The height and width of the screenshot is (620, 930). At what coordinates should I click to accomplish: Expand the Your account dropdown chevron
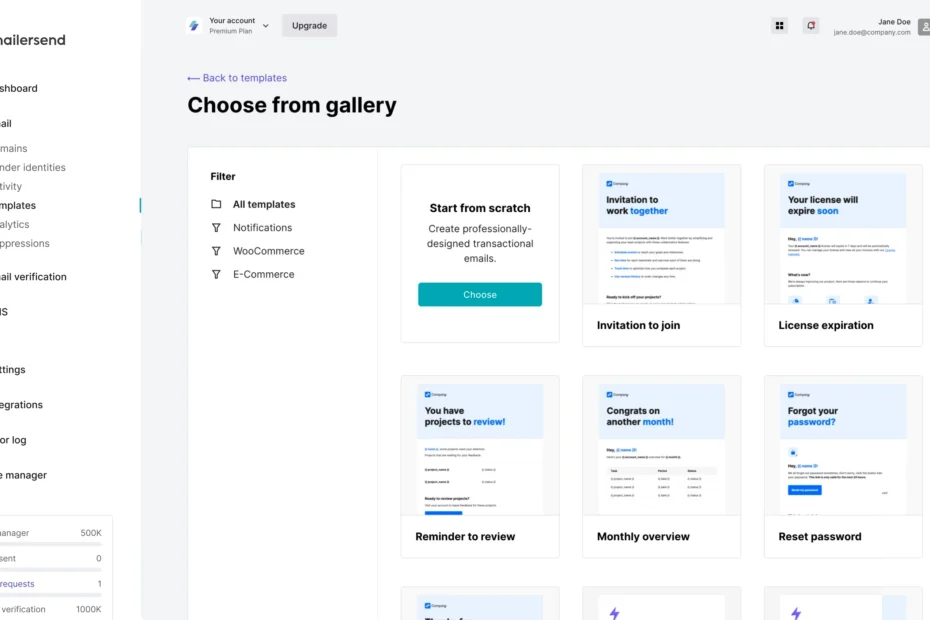[266, 26]
